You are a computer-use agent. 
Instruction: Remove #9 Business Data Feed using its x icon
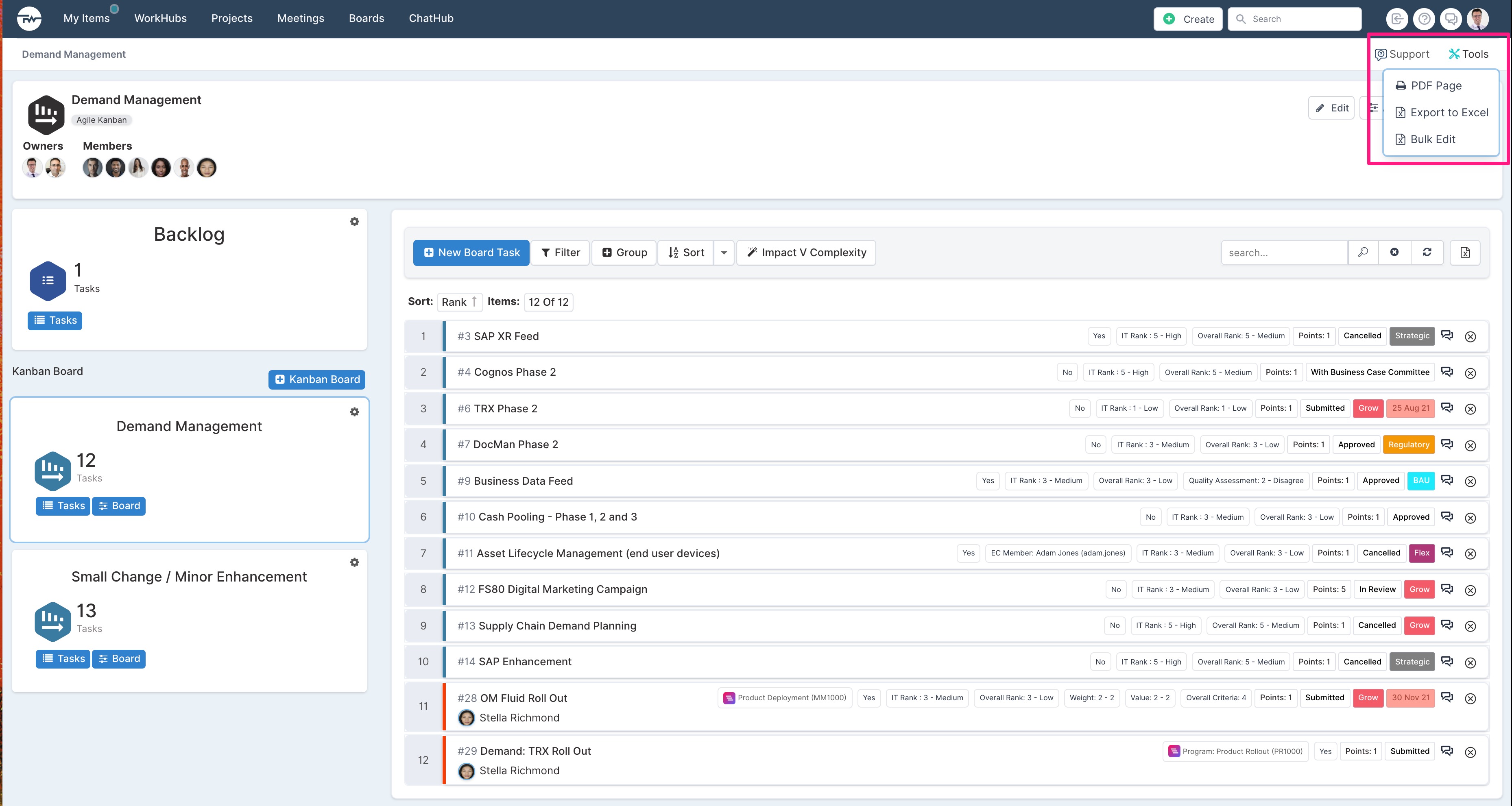[1471, 481]
